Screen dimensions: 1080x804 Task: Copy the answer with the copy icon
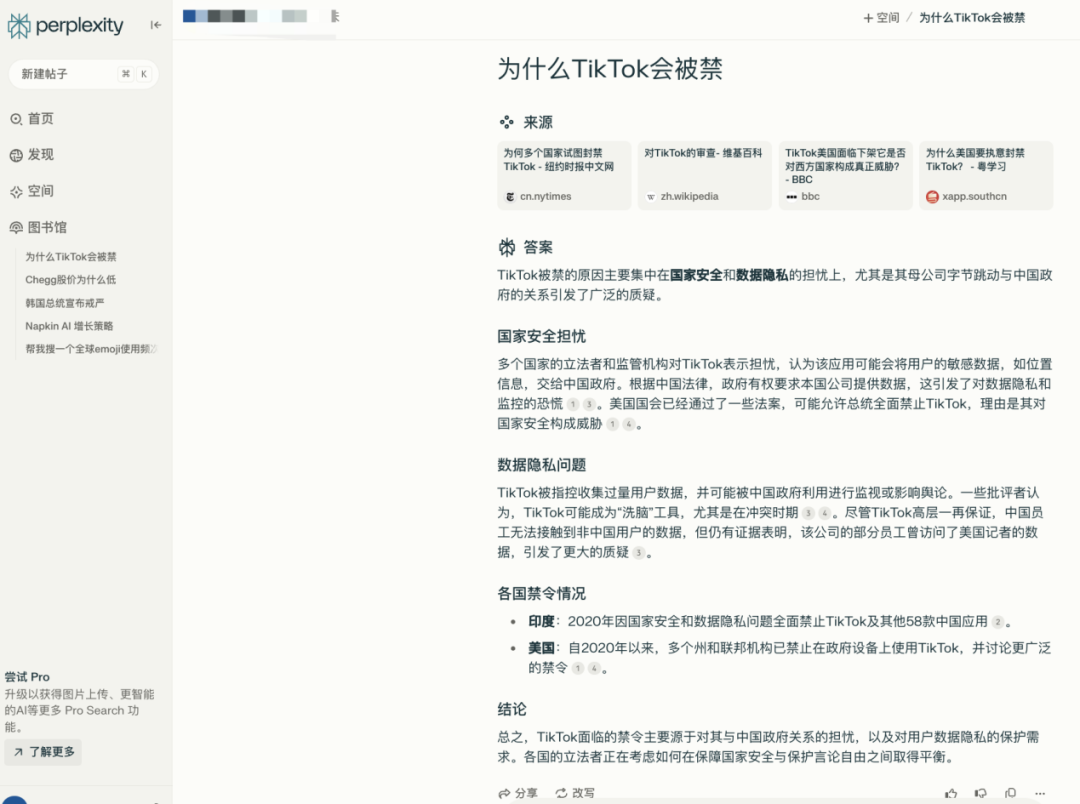point(1010,793)
